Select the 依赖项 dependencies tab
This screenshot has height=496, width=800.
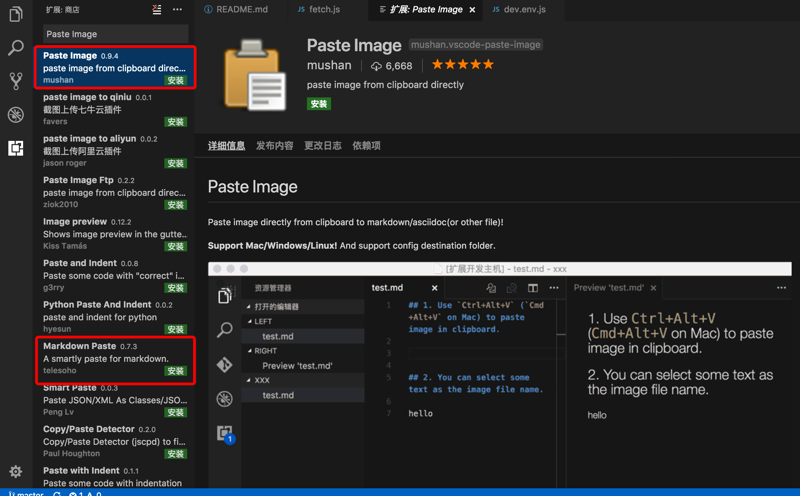(366, 146)
